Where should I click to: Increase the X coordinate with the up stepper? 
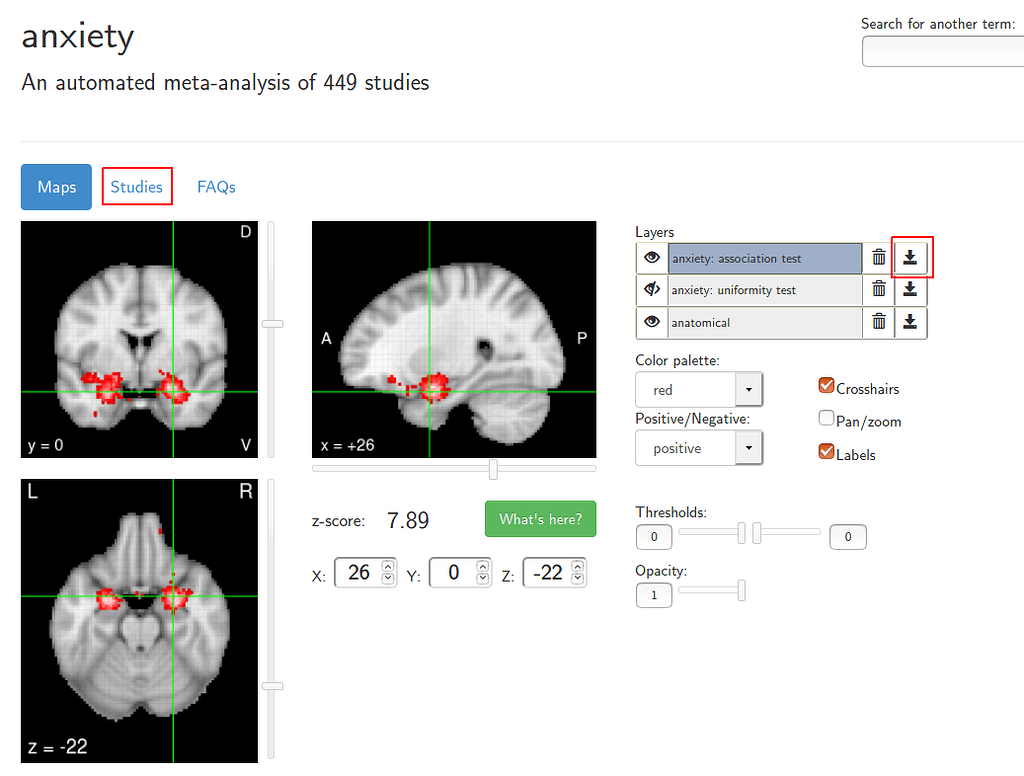pyautogui.click(x=385, y=566)
